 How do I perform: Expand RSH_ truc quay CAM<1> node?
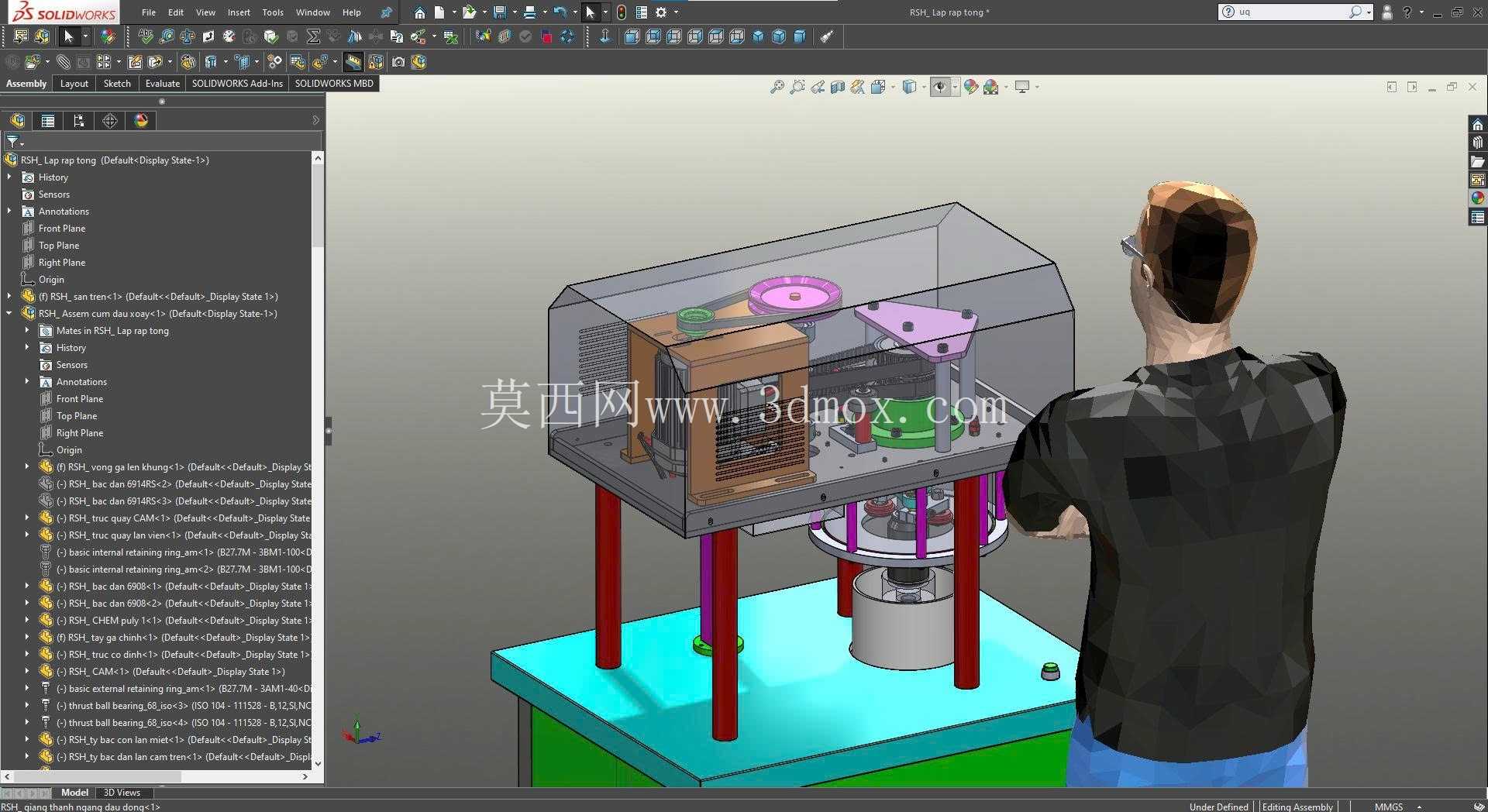click(x=27, y=518)
